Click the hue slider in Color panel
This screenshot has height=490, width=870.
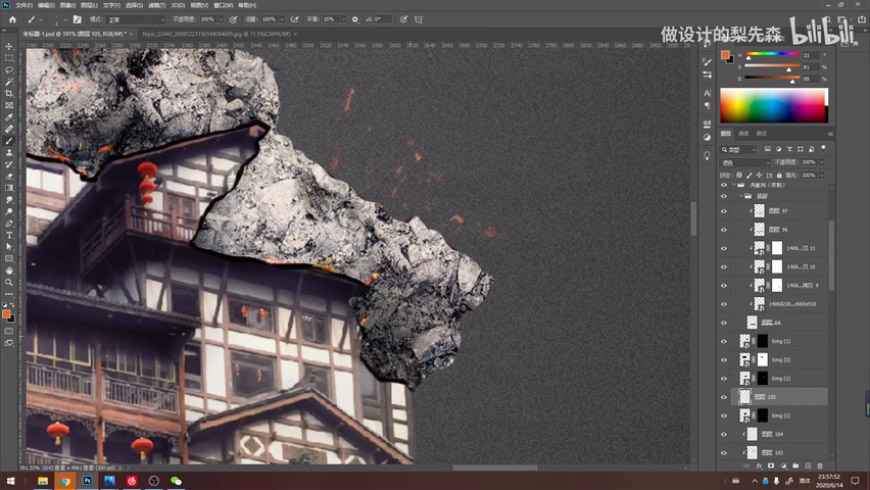point(772,54)
